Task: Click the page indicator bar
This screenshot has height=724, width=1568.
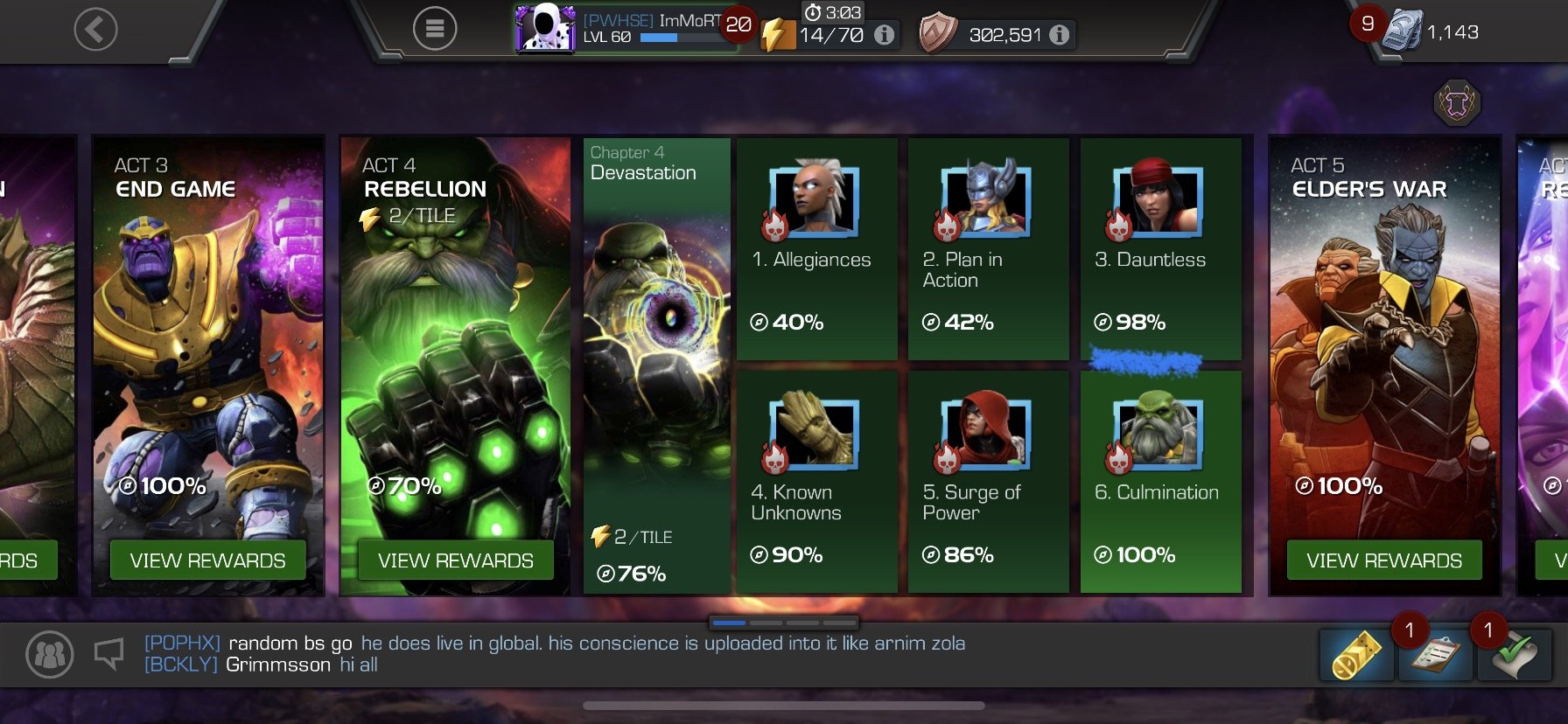Action: (784, 623)
